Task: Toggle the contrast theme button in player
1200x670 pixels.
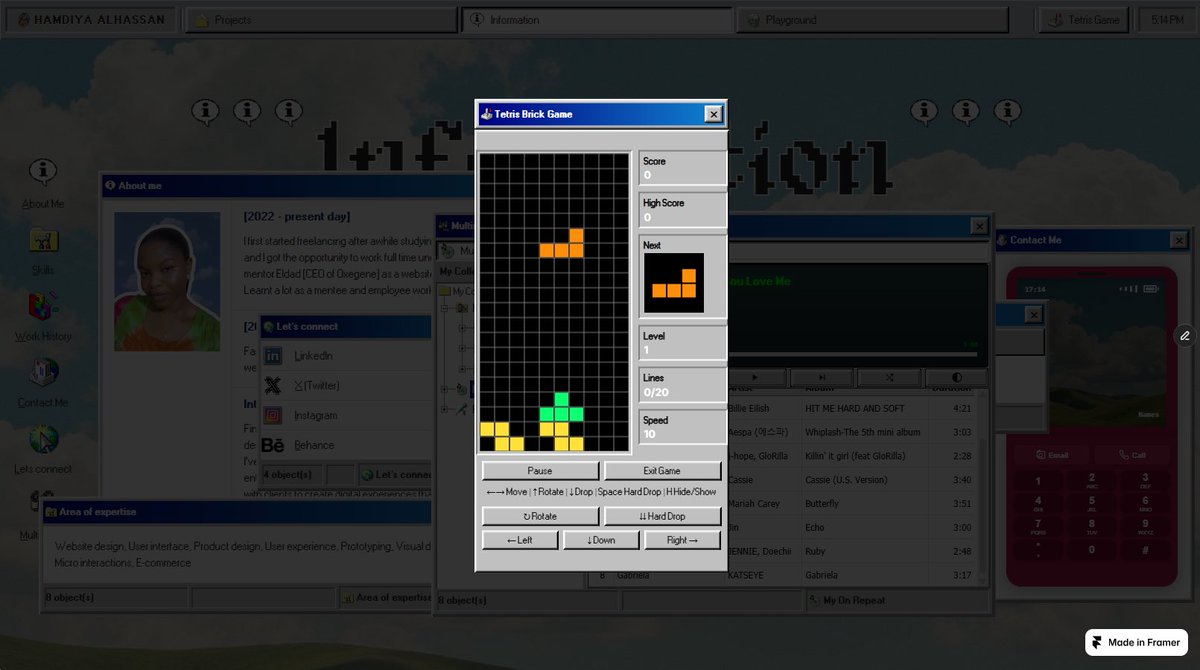Action: tap(956, 378)
